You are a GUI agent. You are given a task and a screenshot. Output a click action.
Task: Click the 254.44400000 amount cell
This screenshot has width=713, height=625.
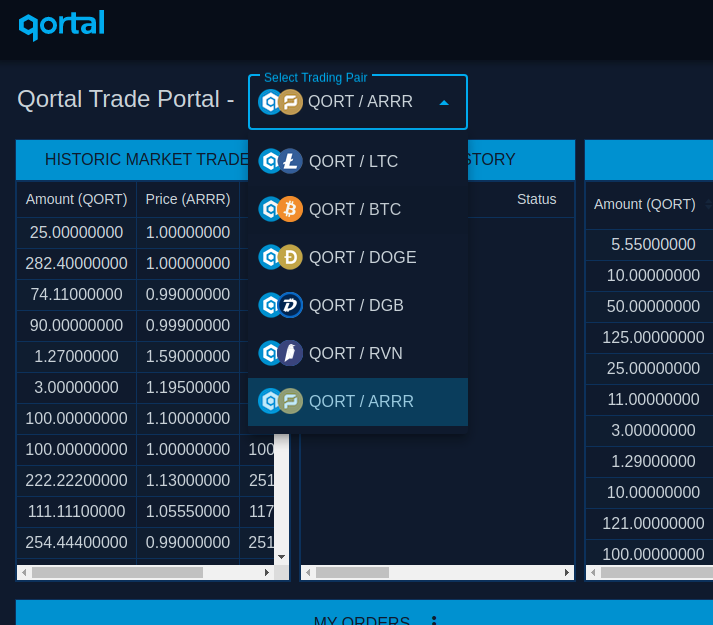coord(76,542)
